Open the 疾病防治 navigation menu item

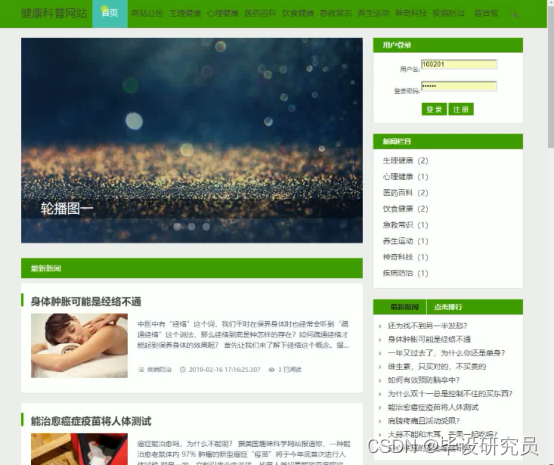(448, 13)
